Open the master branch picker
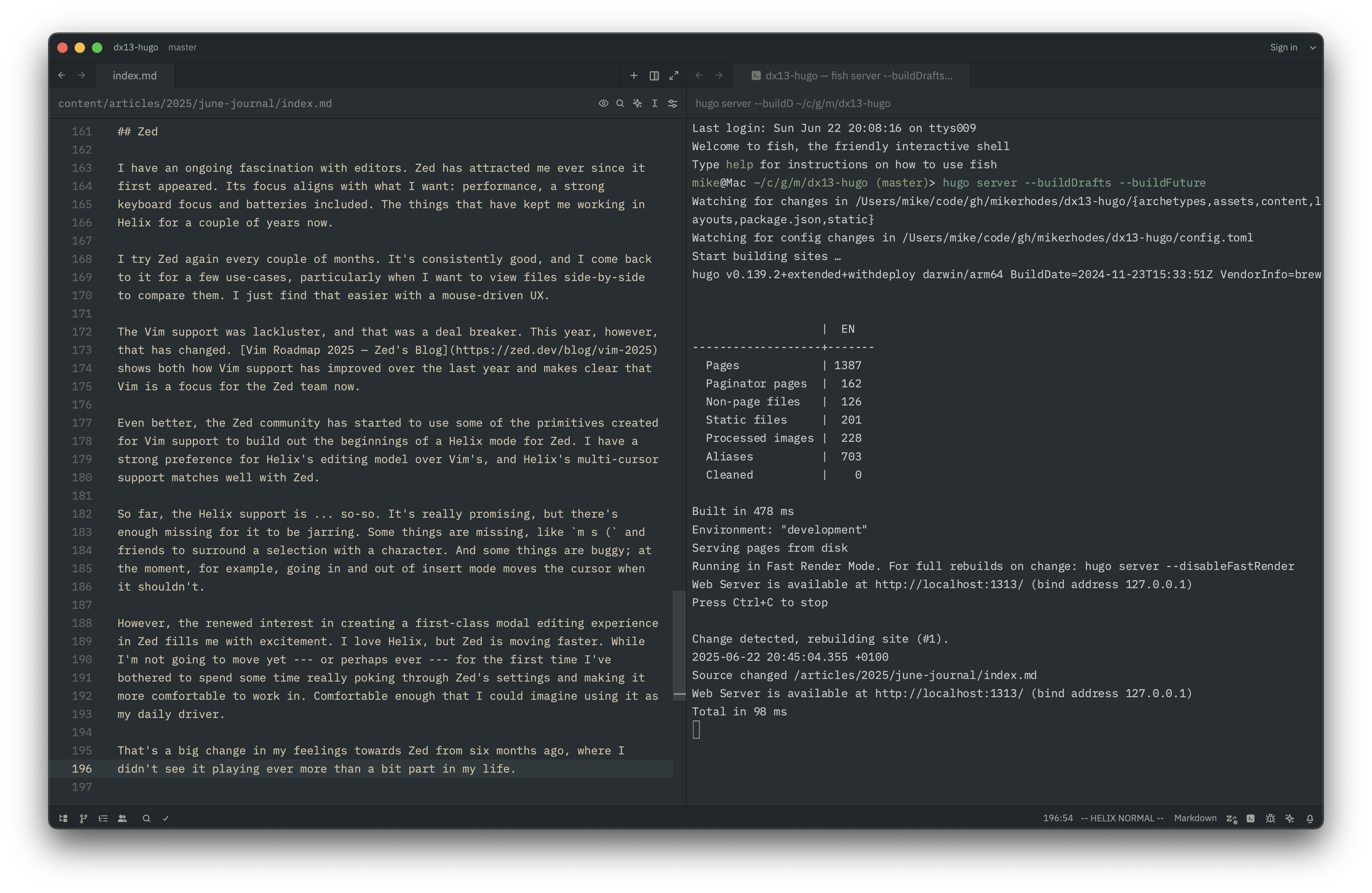Viewport: 1372px width, 893px height. point(182,47)
